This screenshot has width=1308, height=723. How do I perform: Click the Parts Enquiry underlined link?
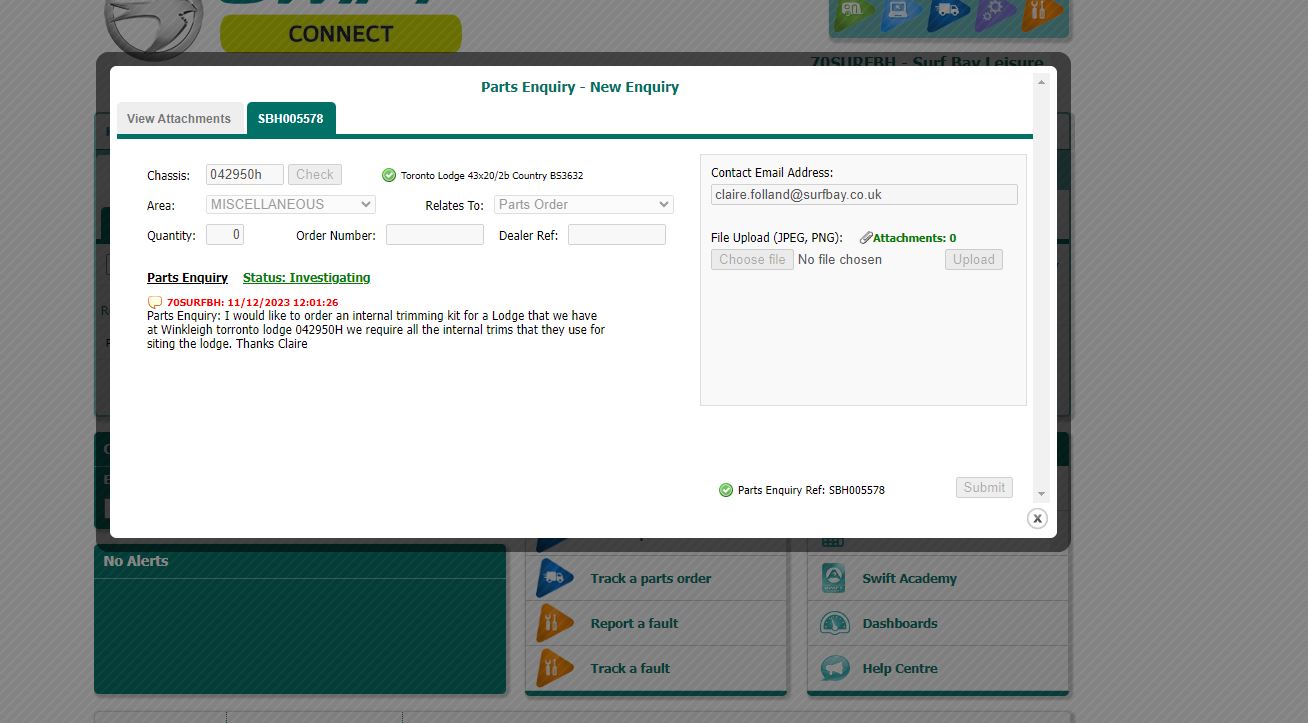187,278
